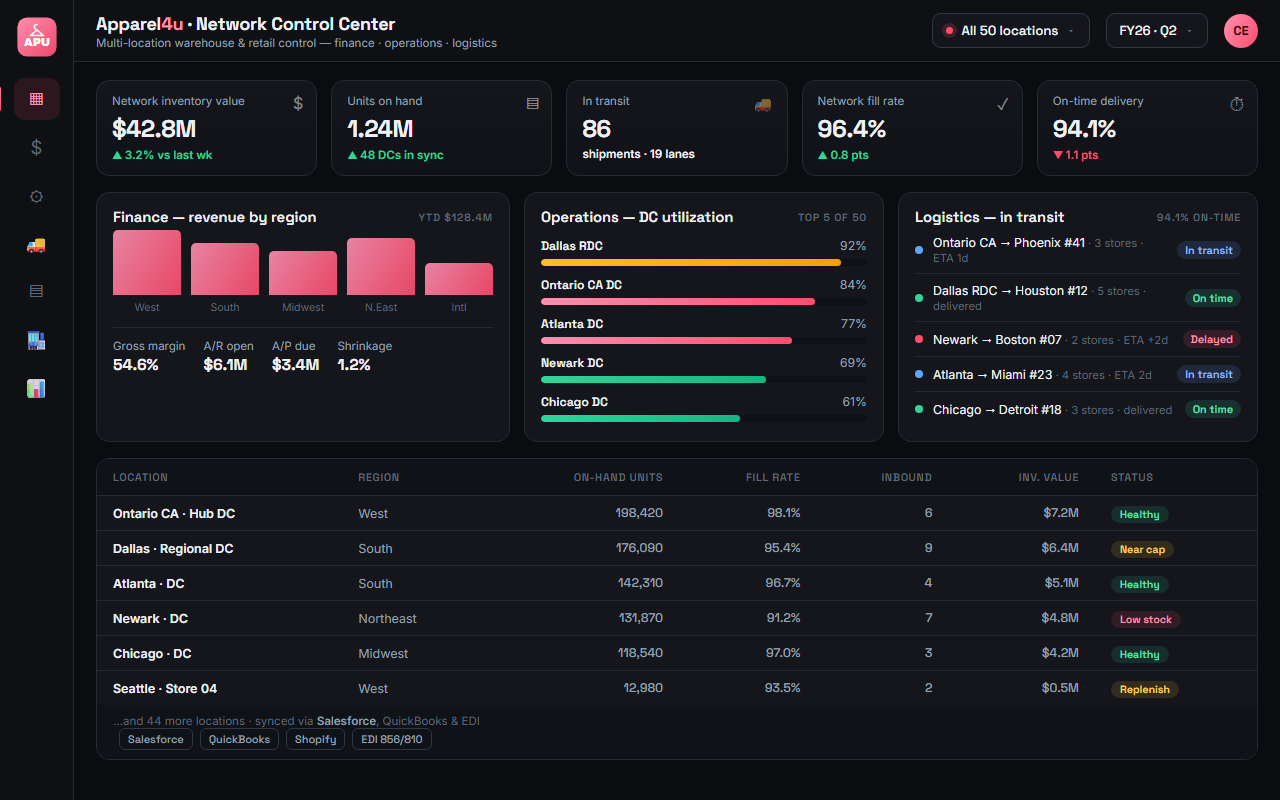The width and height of the screenshot is (1280, 800).
Task: Click the Gross margin 54.6% value
Action: (x=136, y=365)
